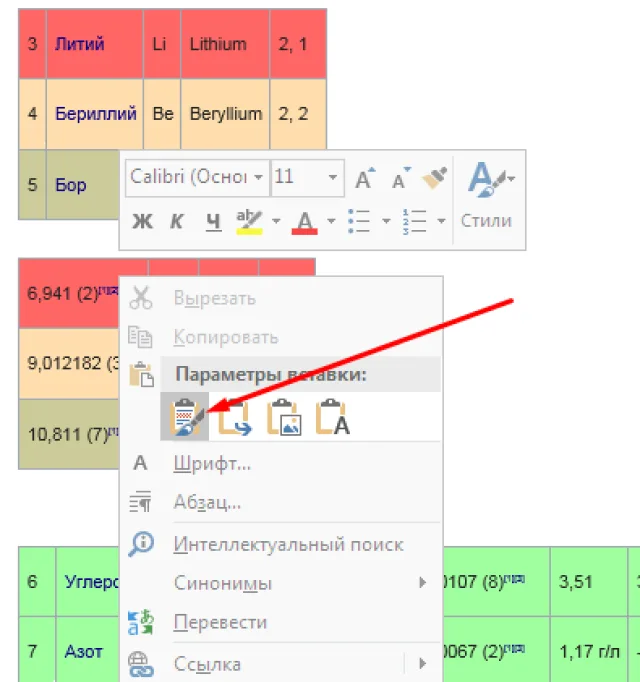Choose Вырезать from context menu
Viewport: 640px width, 682px height.
281,298
